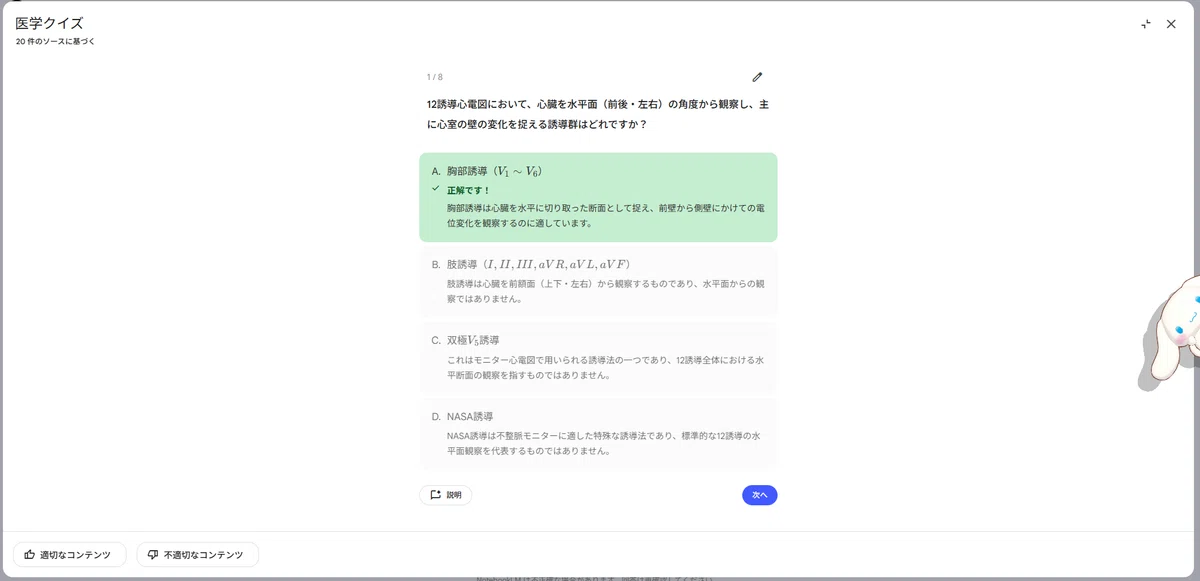Click the green checkmark icon beside 正解です！
Screen dimensions: 1200x581
pos(435,188)
